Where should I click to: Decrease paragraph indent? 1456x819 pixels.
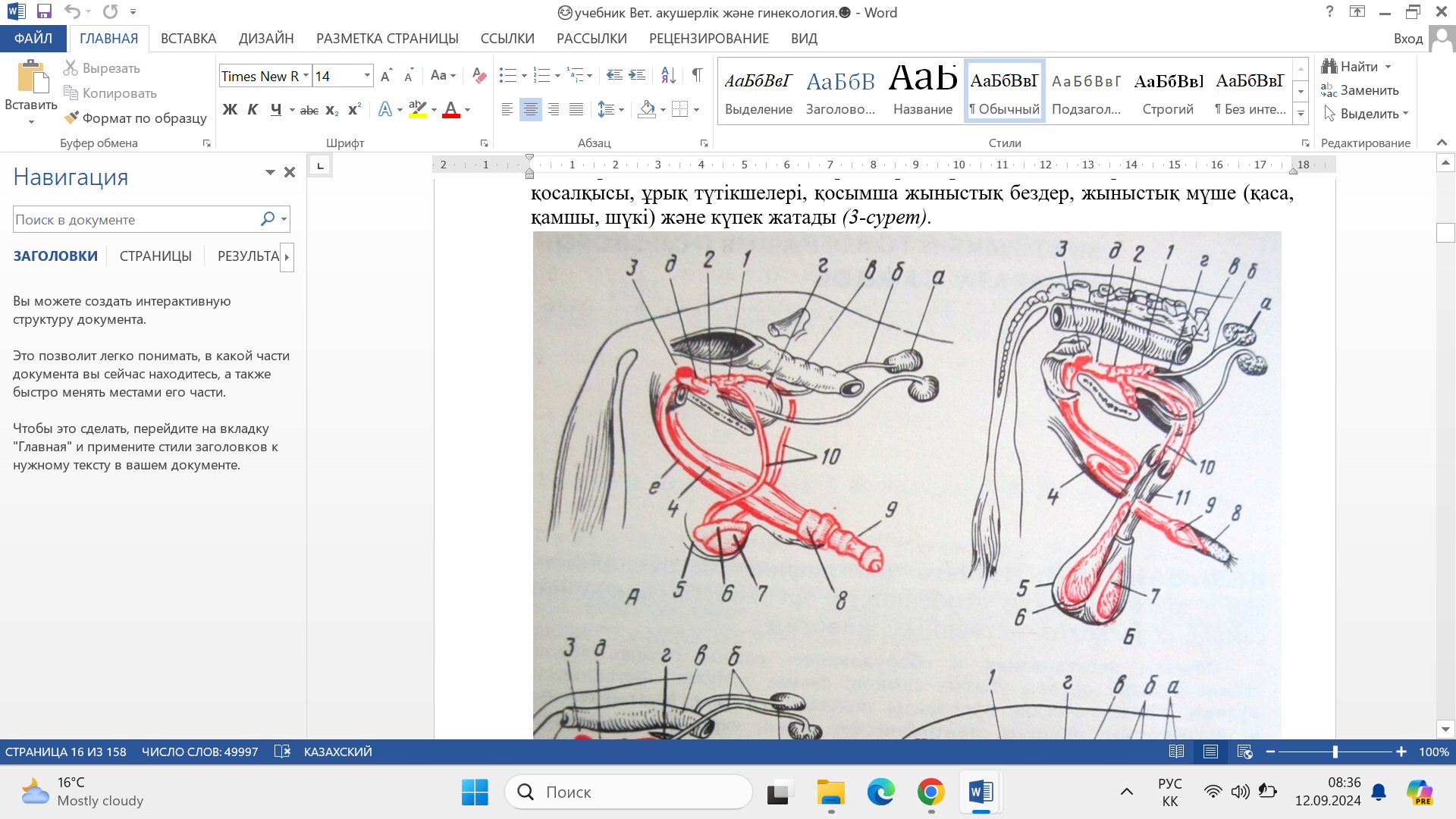[x=614, y=75]
